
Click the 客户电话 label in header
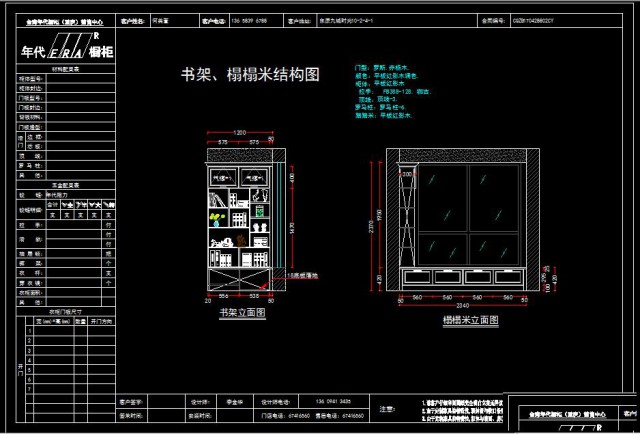pos(214,21)
